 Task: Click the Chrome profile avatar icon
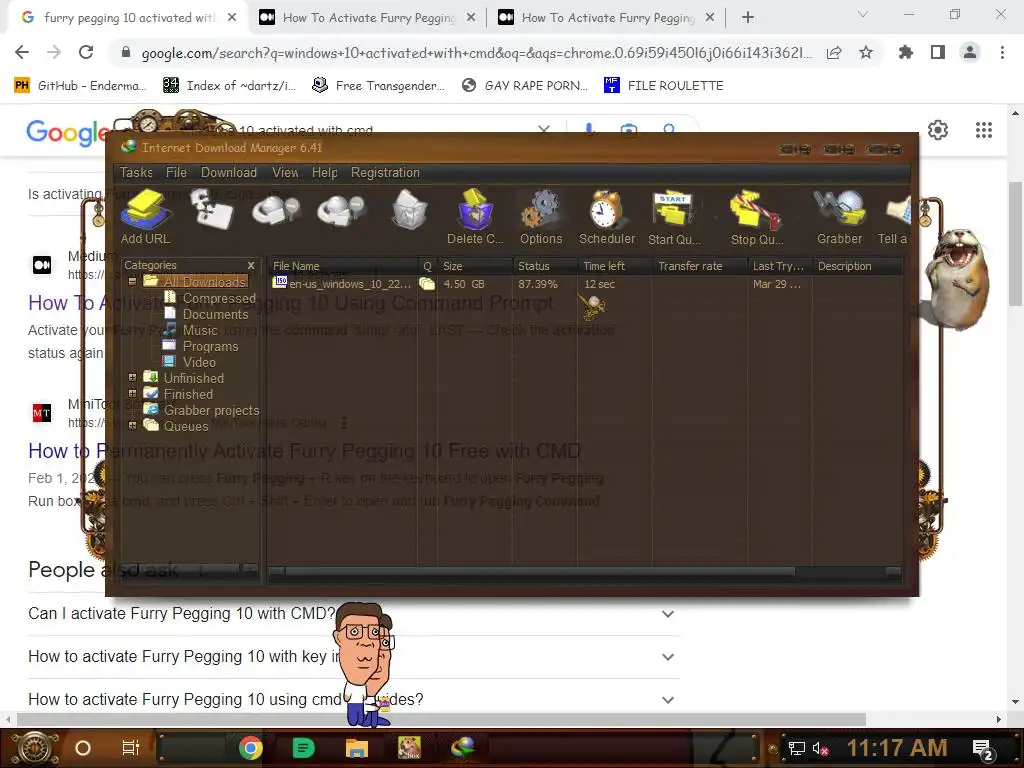click(970, 52)
